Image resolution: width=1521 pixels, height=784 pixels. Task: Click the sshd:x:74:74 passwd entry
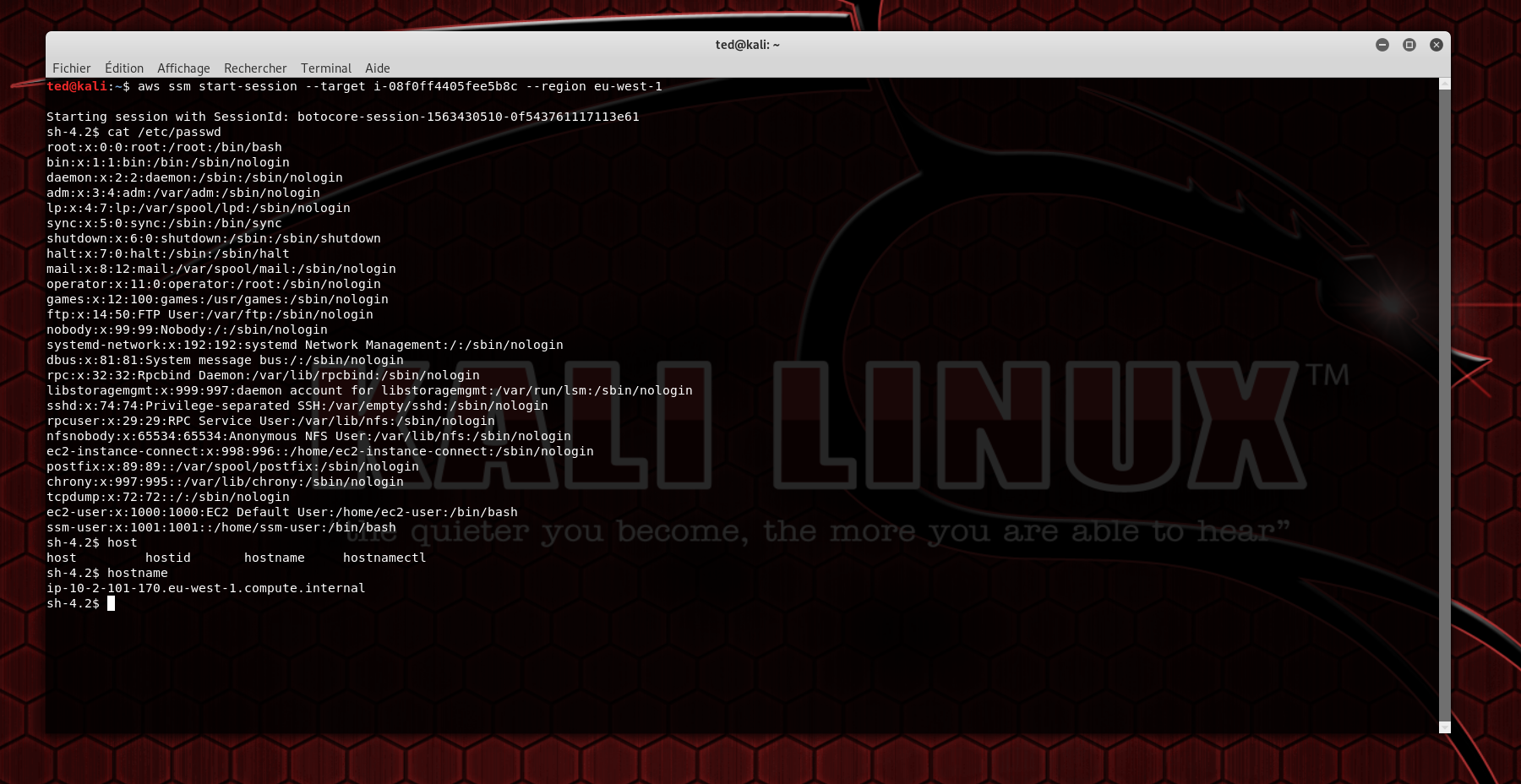(297, 406)
